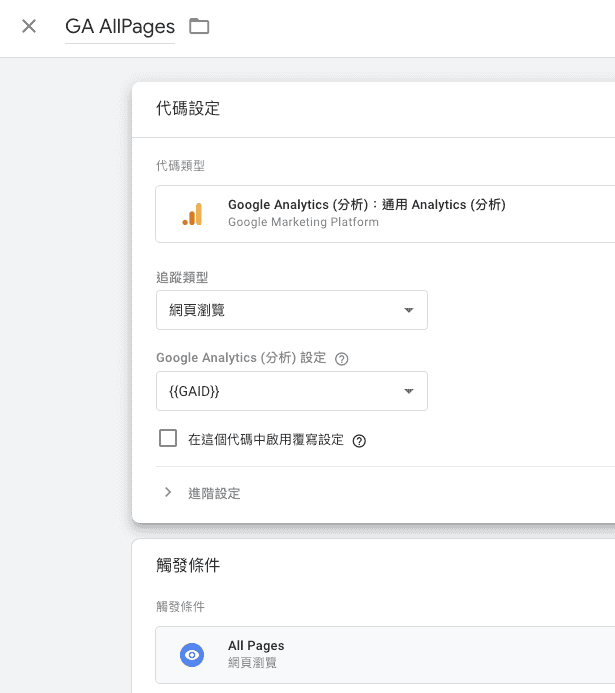This screenshot has height=693, width=615.
Task: Open the All Pages trigger name
Action: coord(256,646)
